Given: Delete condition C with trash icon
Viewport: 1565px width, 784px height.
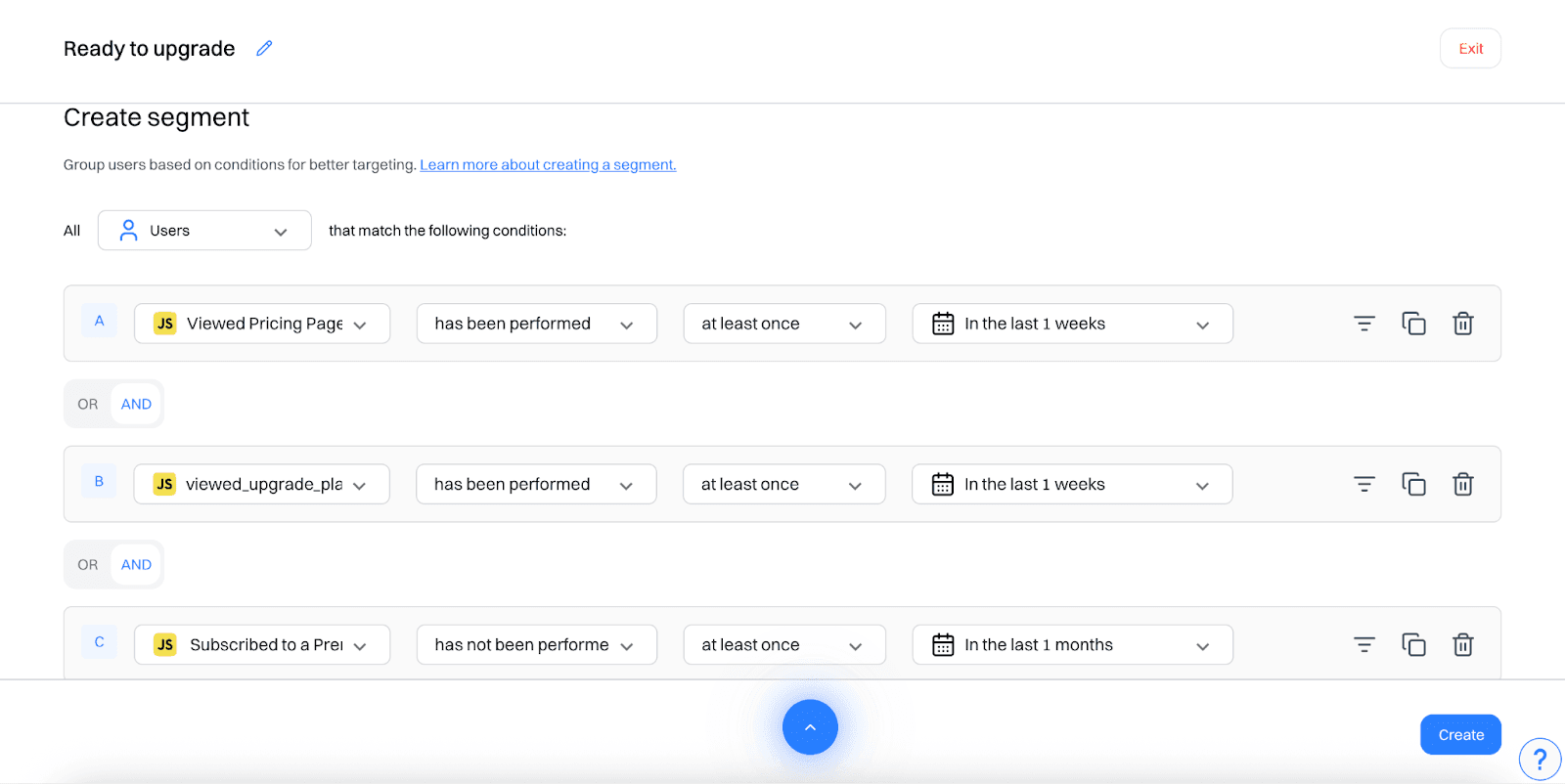Looking at the screenshot, I should pos(1462,645).
